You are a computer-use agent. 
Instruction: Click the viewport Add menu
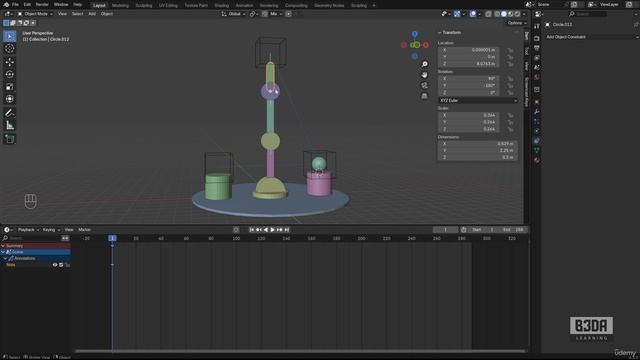[92, 14]
